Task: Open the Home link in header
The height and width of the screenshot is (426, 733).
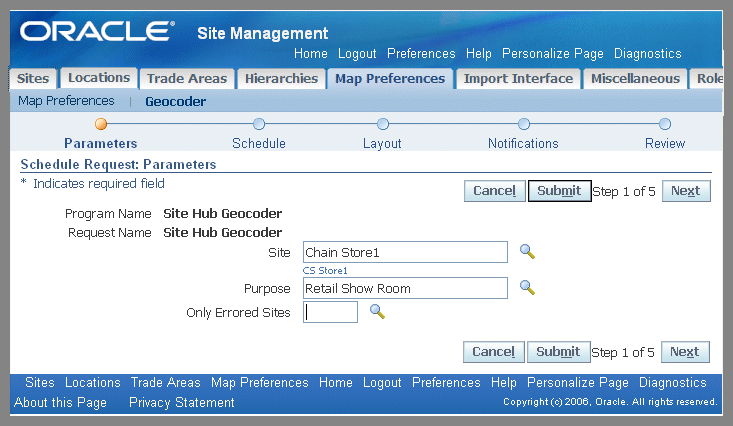Action: point(310,53)
